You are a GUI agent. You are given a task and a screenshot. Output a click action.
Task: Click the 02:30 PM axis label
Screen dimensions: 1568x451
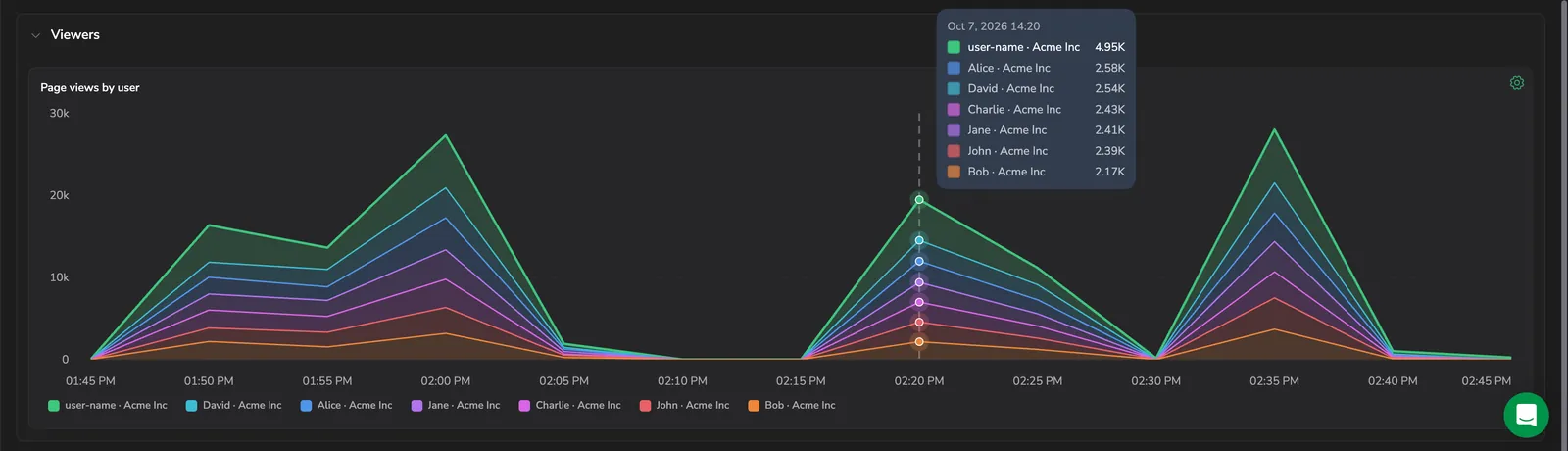pyautogui.click(x=1155, y=381)
